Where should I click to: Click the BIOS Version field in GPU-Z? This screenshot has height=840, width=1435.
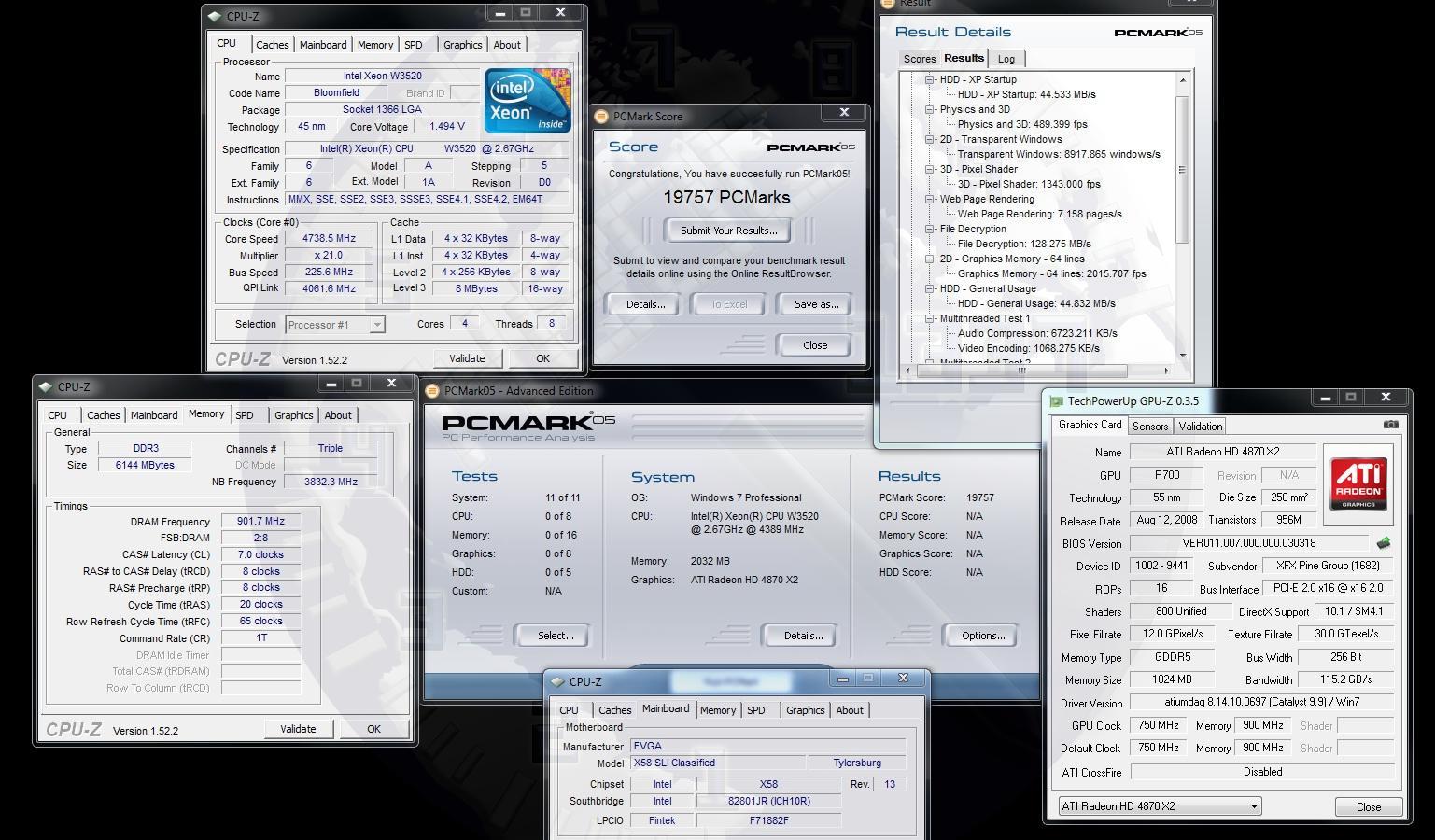point(1249,543)
